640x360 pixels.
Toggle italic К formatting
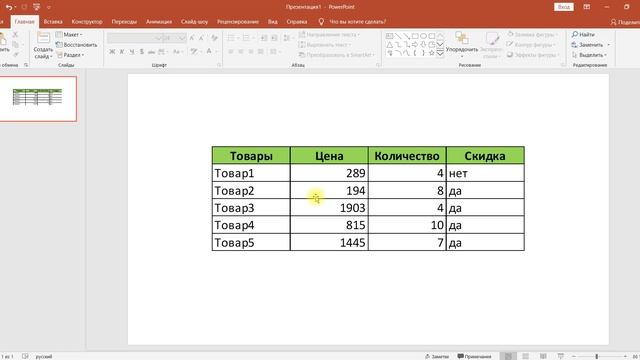(122, 51)
